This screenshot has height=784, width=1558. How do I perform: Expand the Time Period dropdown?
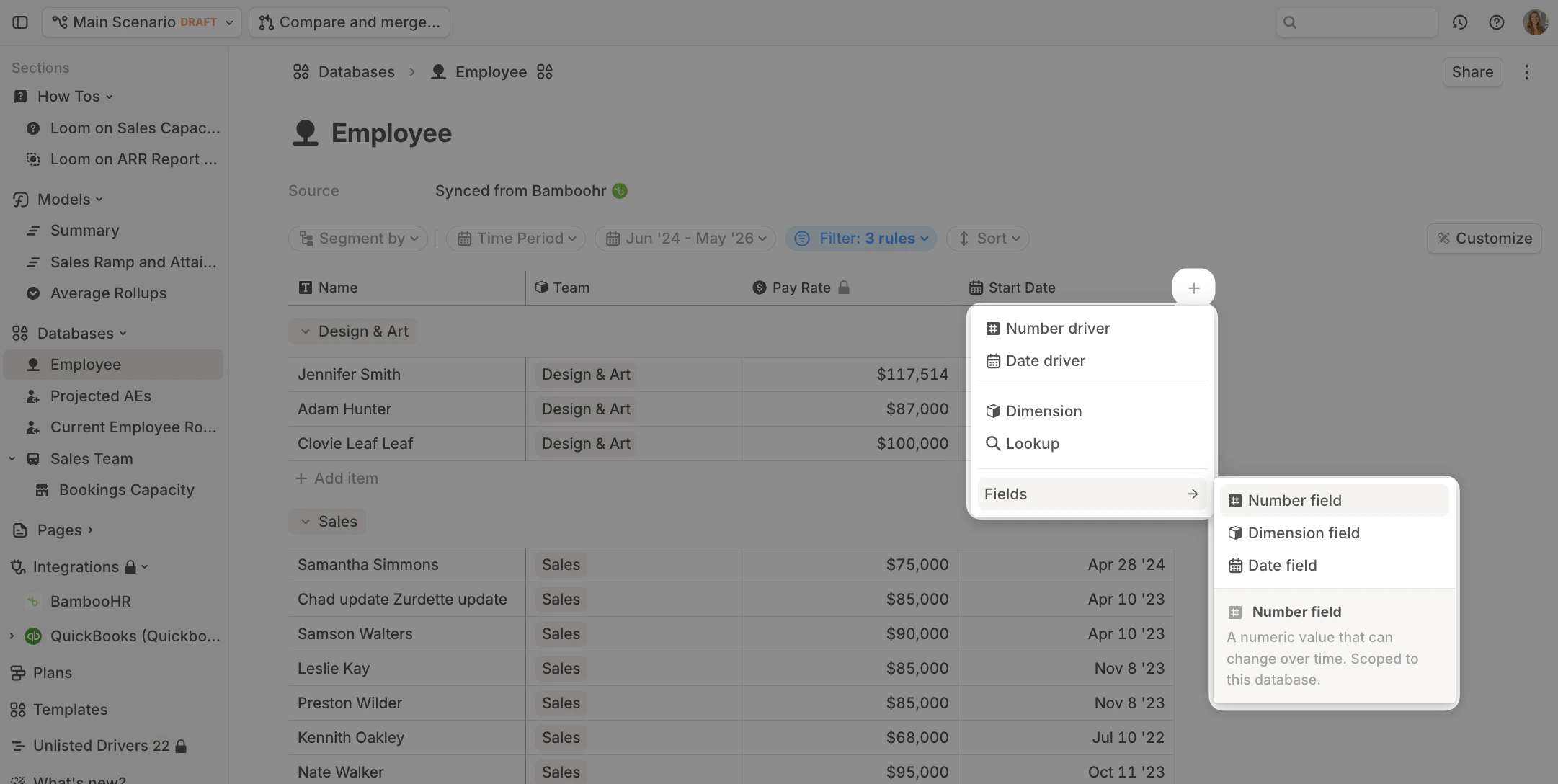click(515, 238)
